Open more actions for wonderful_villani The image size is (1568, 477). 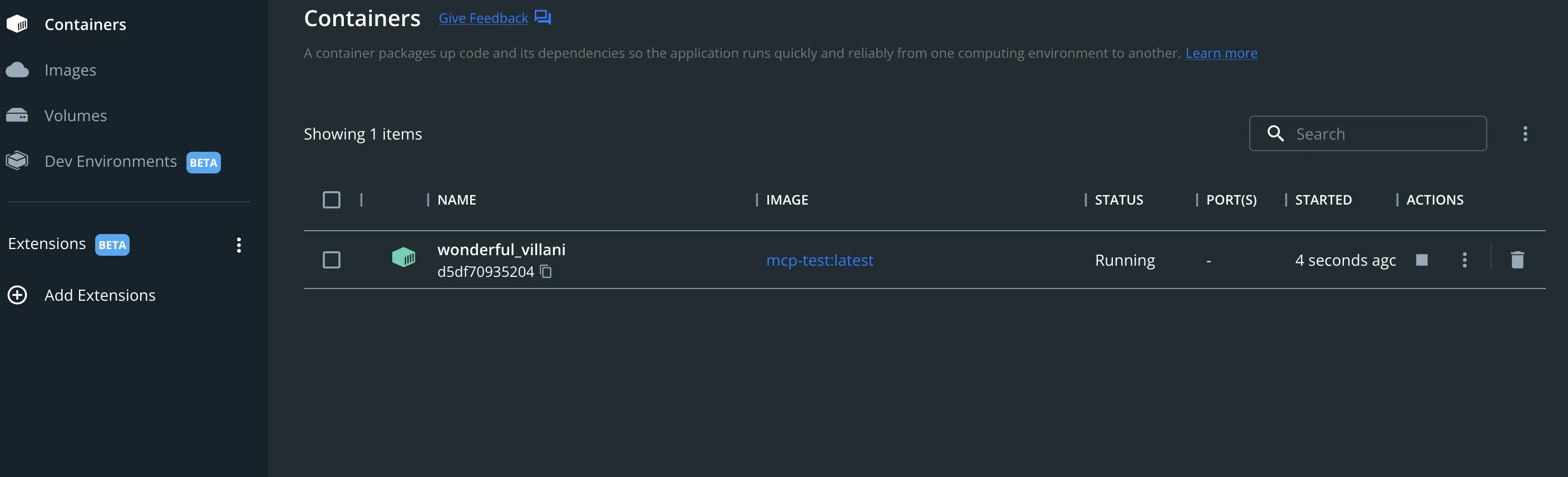(x=1465, y=260)
